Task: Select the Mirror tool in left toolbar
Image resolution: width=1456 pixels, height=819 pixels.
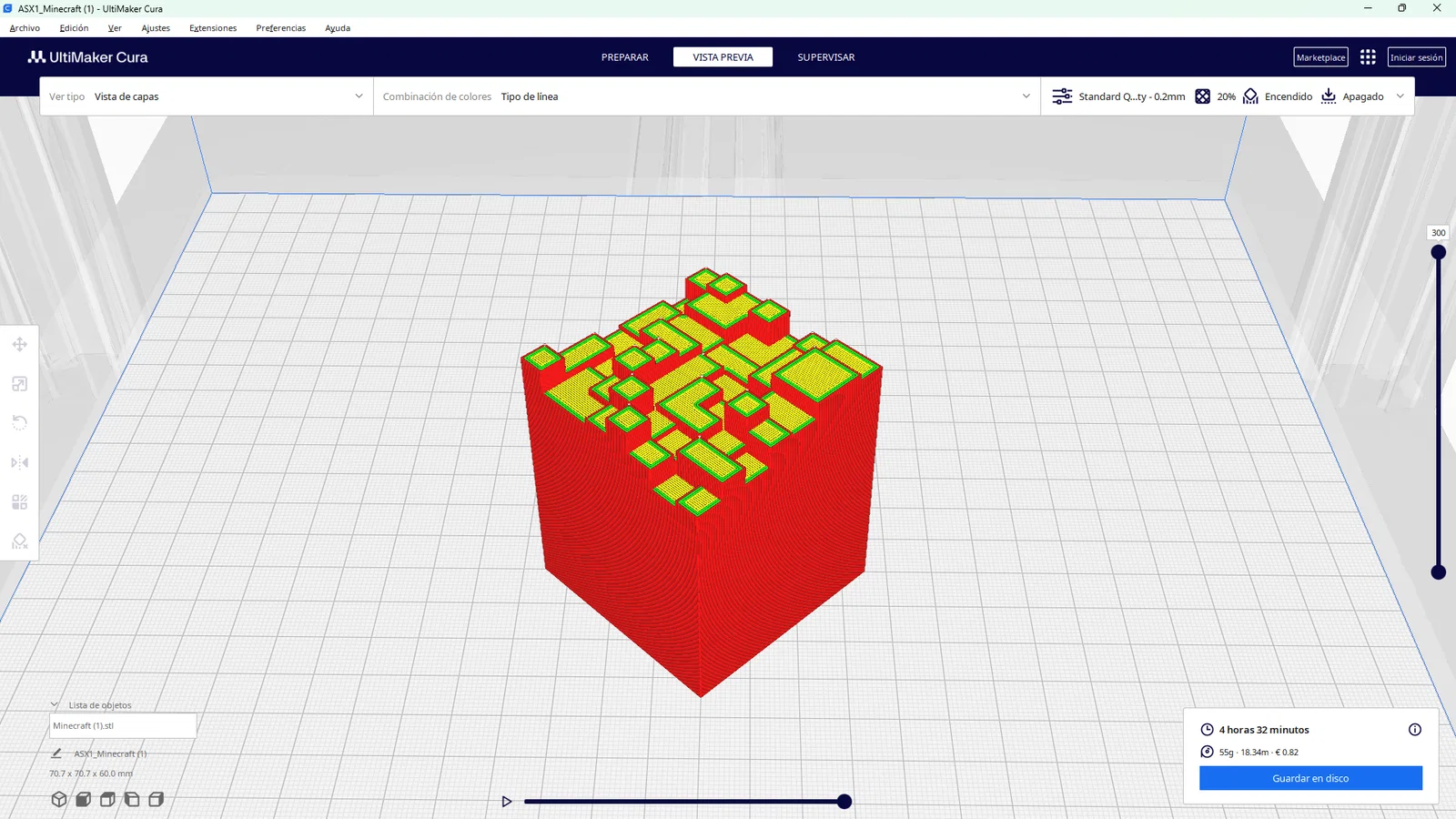Action: pyautogui.click(x=19, y=462)
